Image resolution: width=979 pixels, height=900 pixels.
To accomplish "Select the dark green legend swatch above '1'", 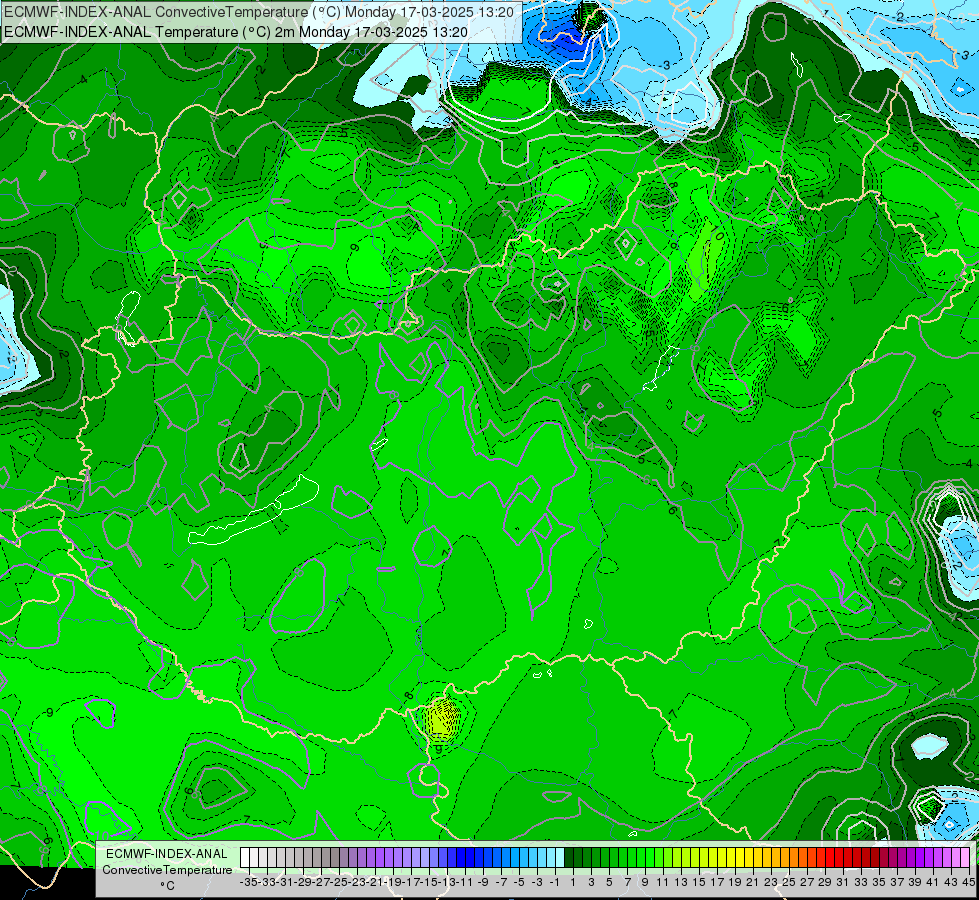I will (569, 857).
